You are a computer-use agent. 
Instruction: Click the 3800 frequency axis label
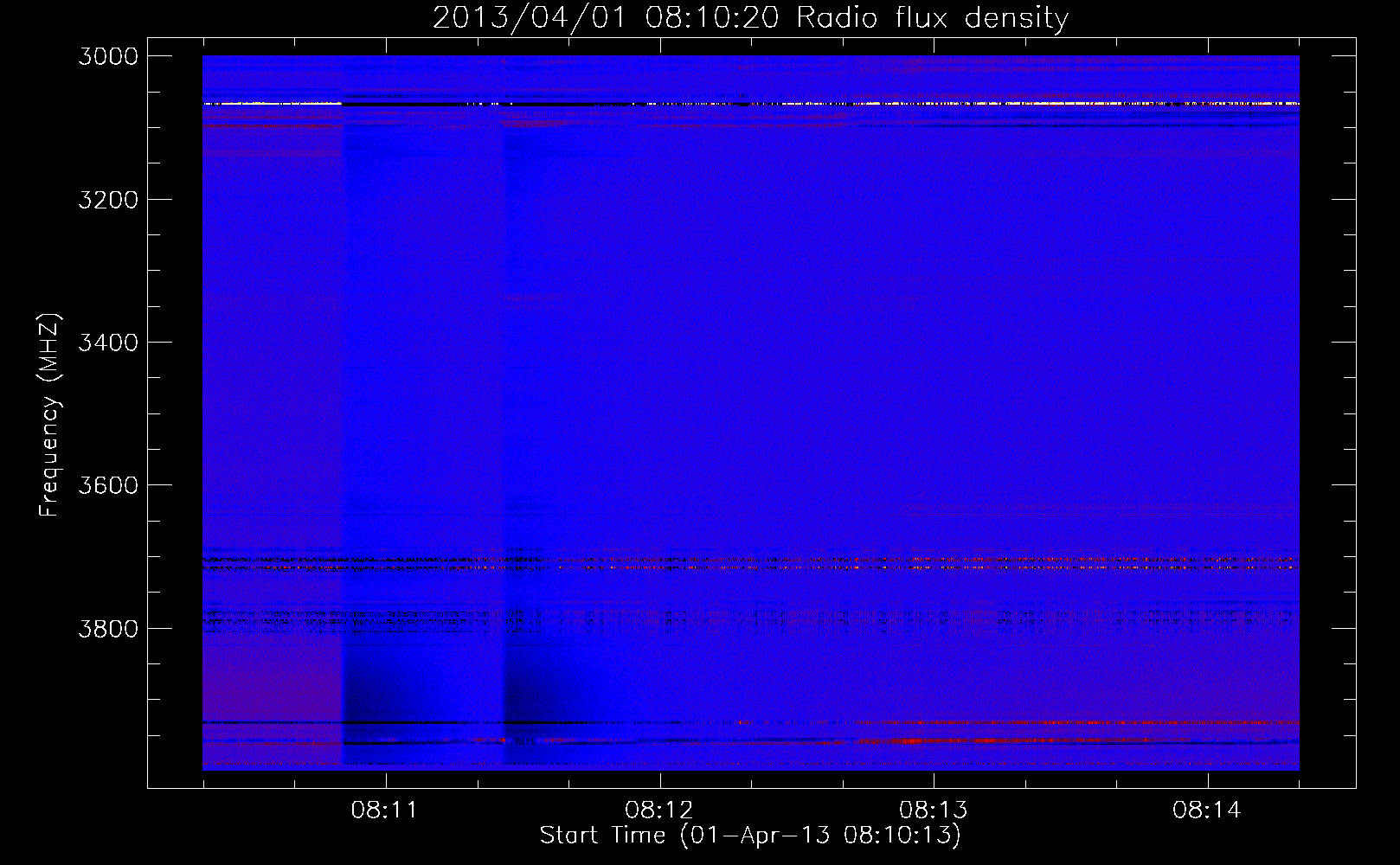tap(108, 629)
